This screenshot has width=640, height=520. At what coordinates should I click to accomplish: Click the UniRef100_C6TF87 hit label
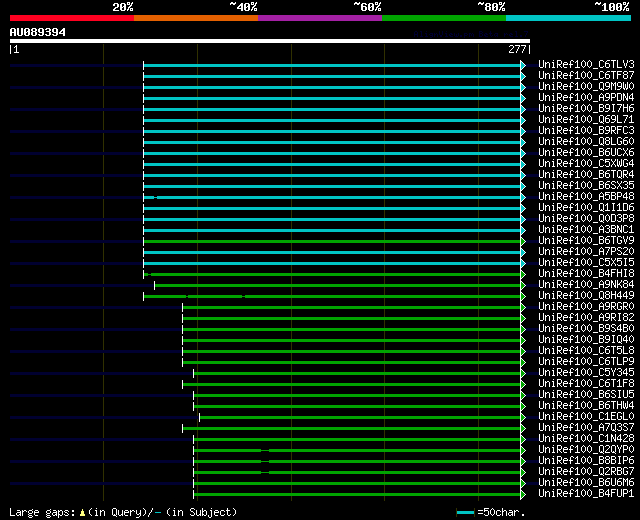pos(586,76)
